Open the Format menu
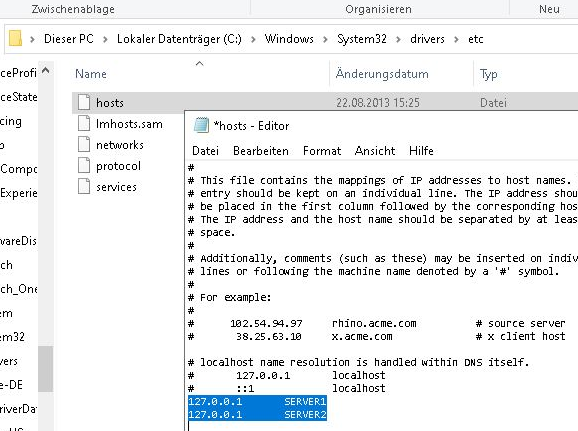Viewport: 578px width, 431px height. click(x=322, y=151)
